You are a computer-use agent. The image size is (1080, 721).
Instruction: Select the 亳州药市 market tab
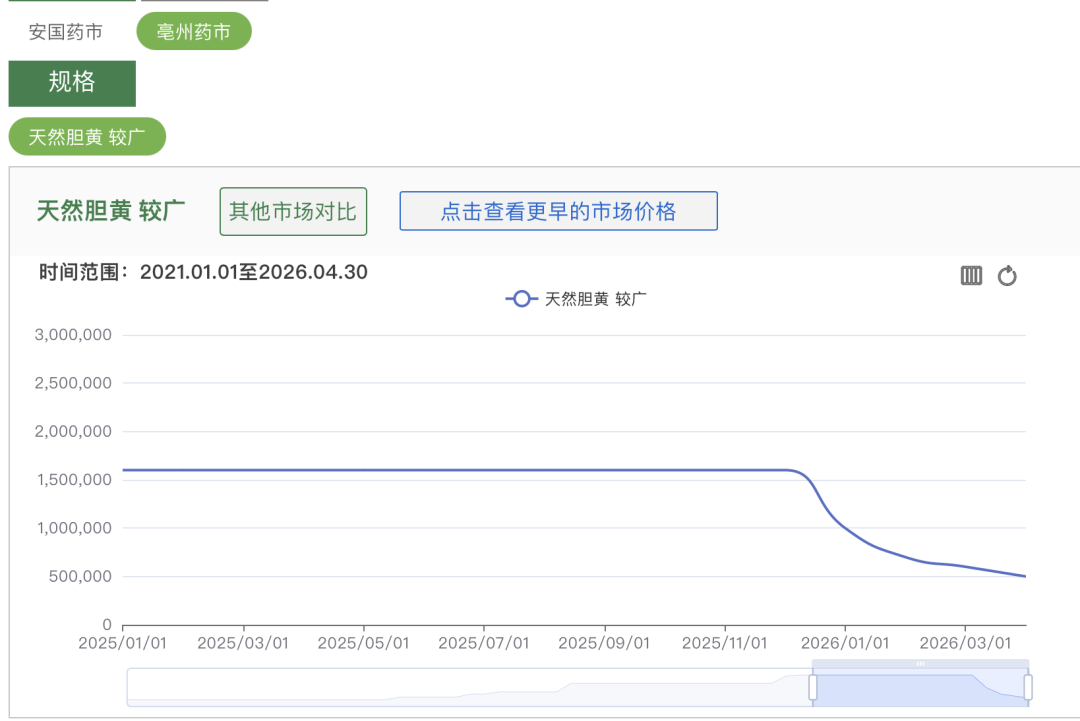(194, 32)
